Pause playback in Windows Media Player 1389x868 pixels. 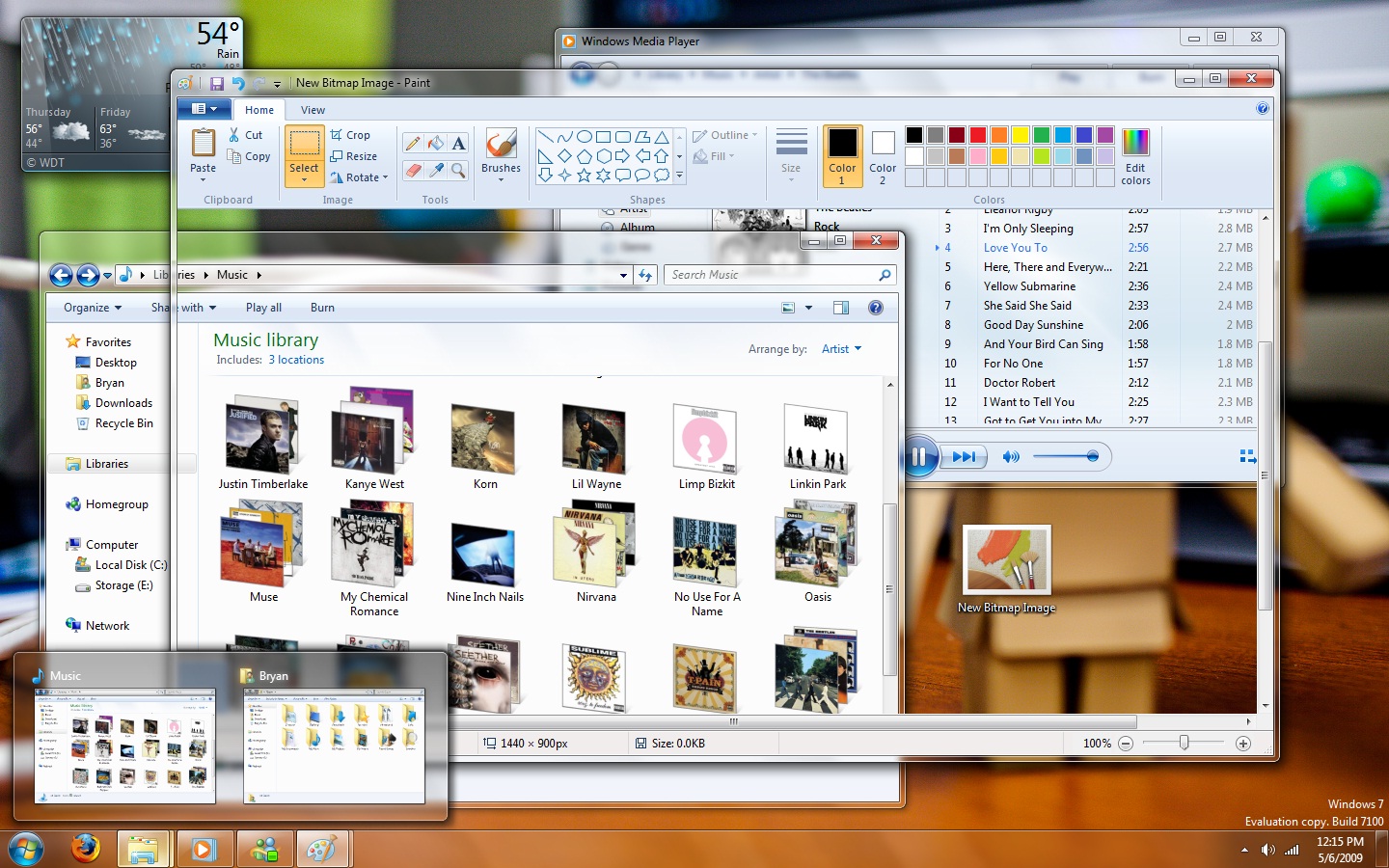[918, 457]
